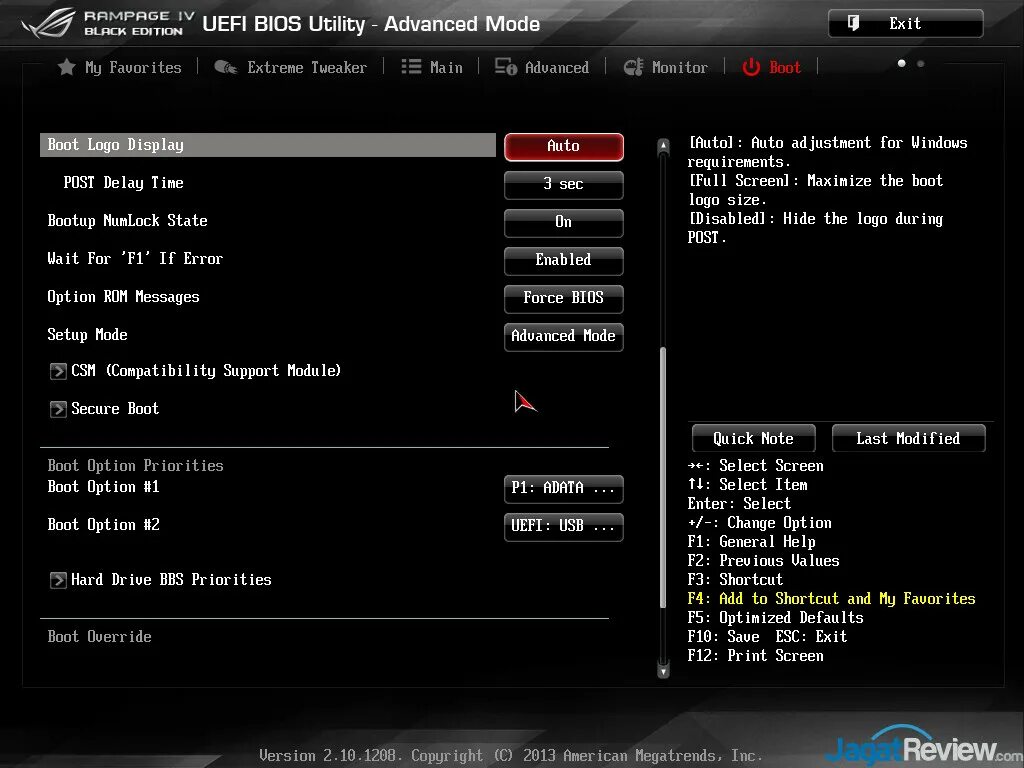
Task: Select the Boot Option #2 label
Action: tap(103, 524)
